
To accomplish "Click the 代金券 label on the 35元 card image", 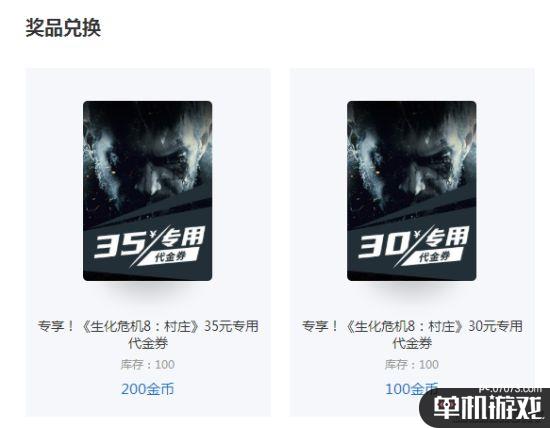I will click(170, 257).
